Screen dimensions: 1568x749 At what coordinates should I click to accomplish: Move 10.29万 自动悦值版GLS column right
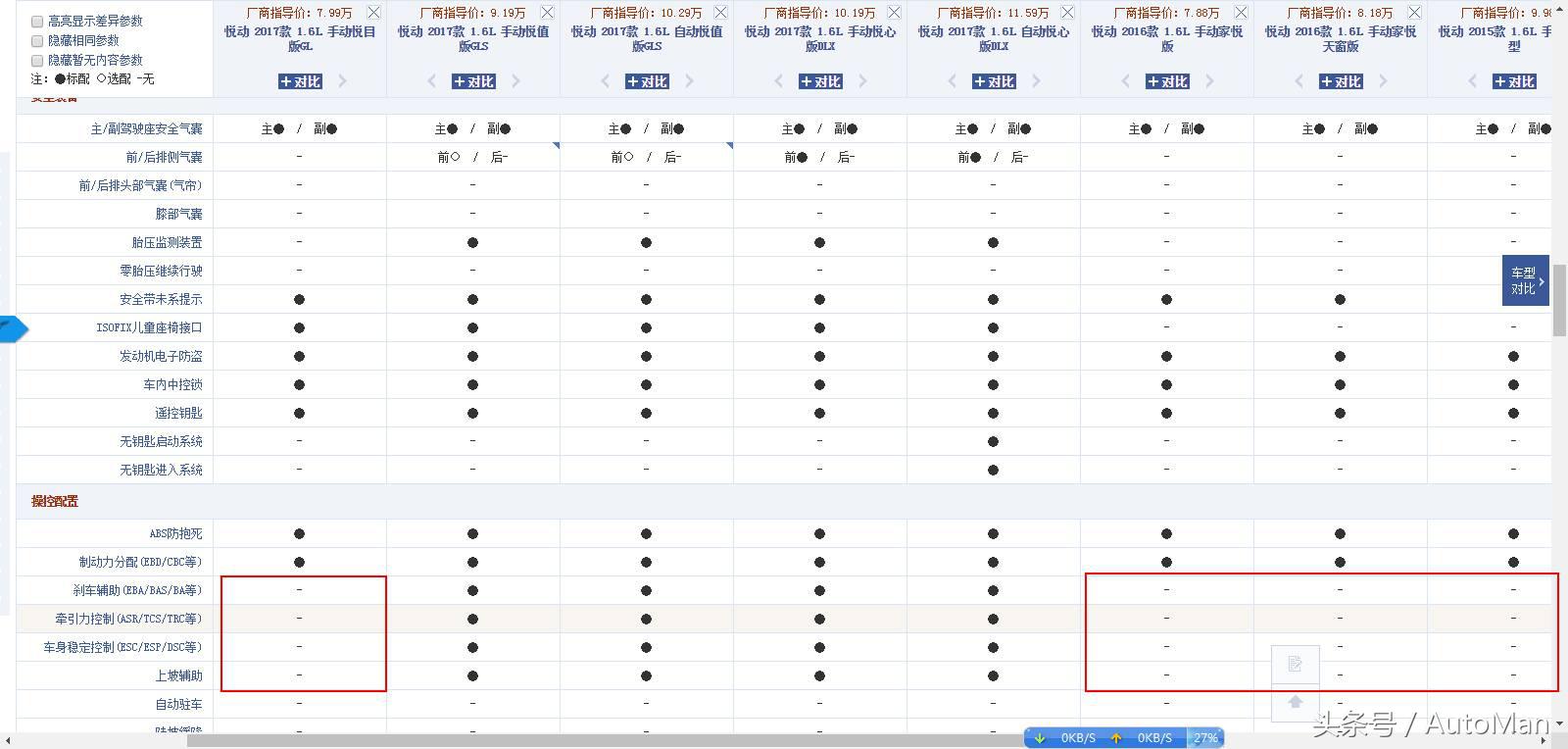[690, 81]
